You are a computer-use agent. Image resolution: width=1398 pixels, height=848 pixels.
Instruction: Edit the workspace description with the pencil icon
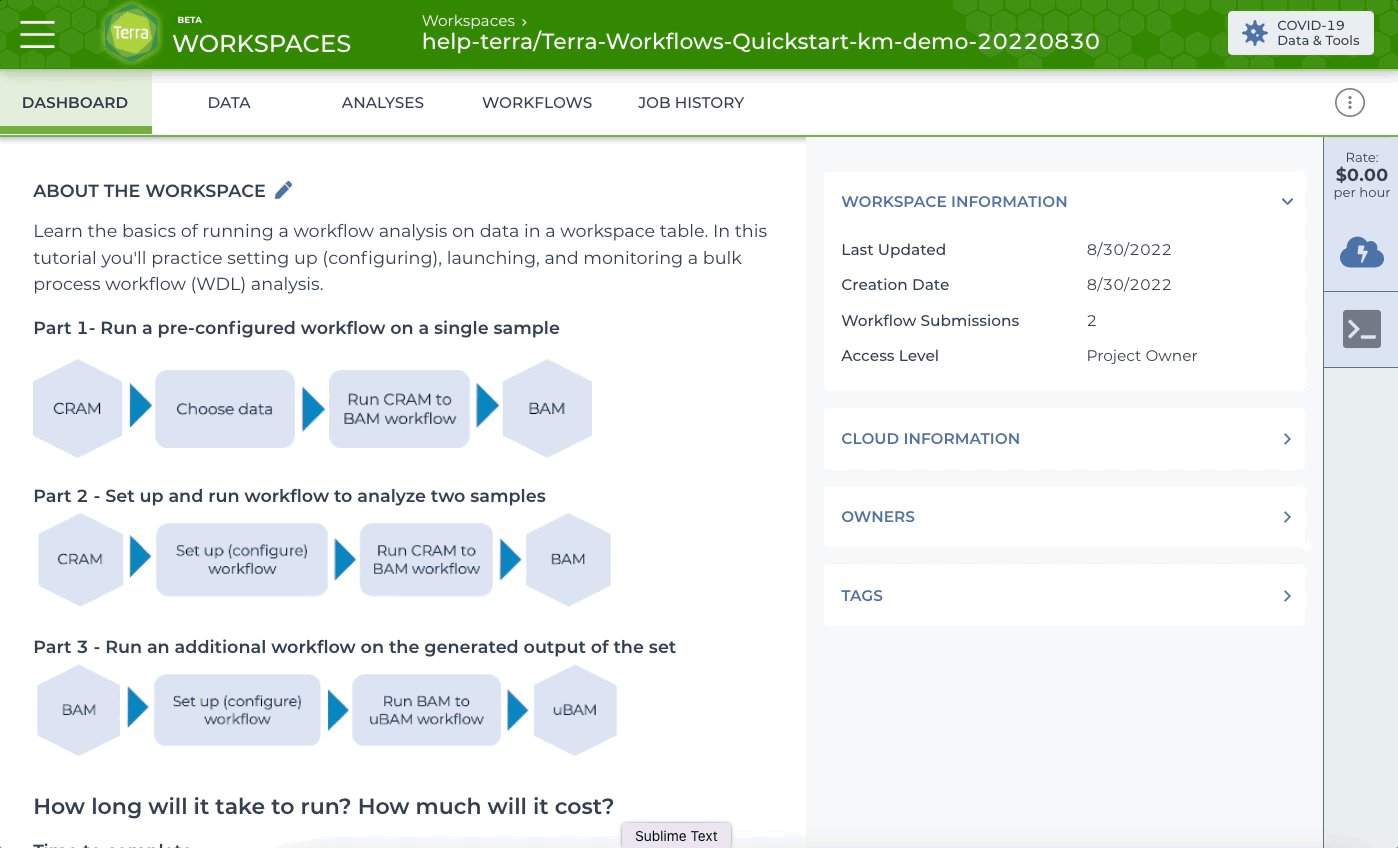point(283,189)
